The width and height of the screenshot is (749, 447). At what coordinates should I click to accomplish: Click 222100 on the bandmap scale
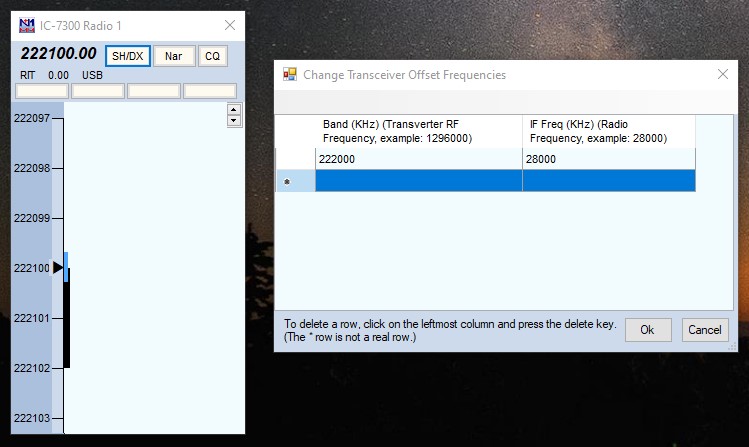pyautogui.click(x=32, y=268)
